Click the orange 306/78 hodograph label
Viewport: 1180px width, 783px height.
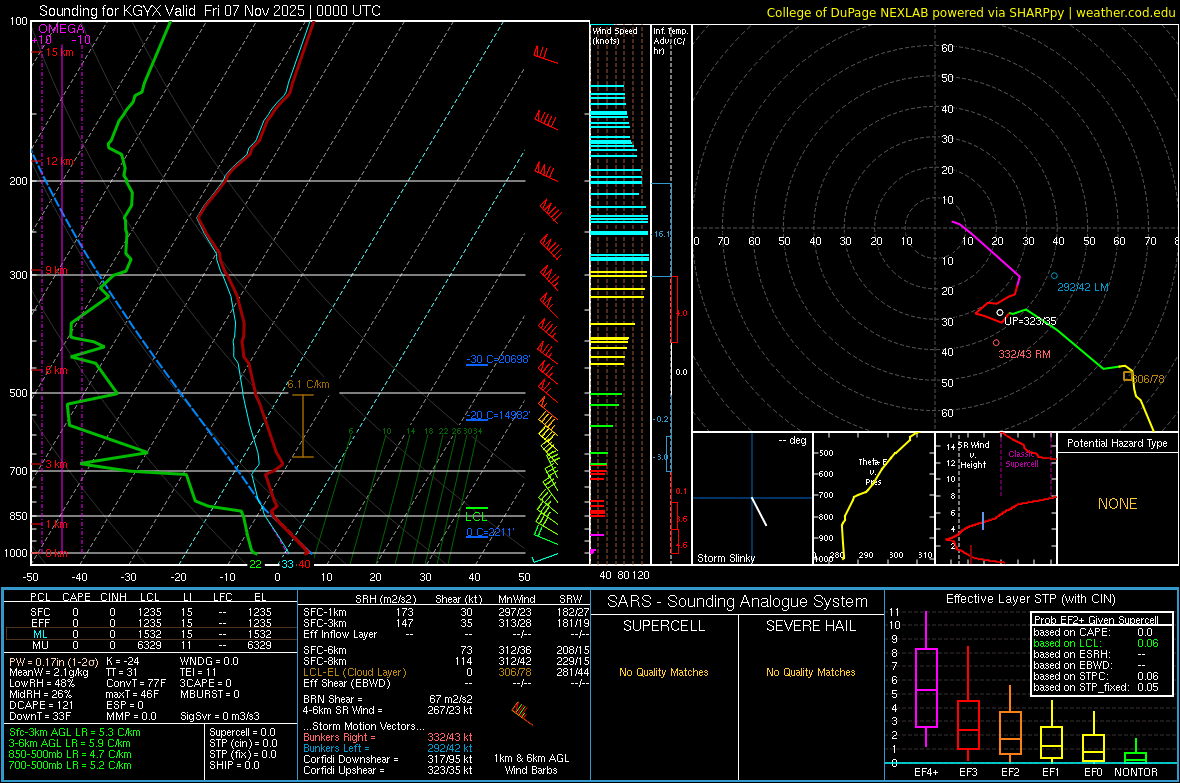click(1148, 379)
